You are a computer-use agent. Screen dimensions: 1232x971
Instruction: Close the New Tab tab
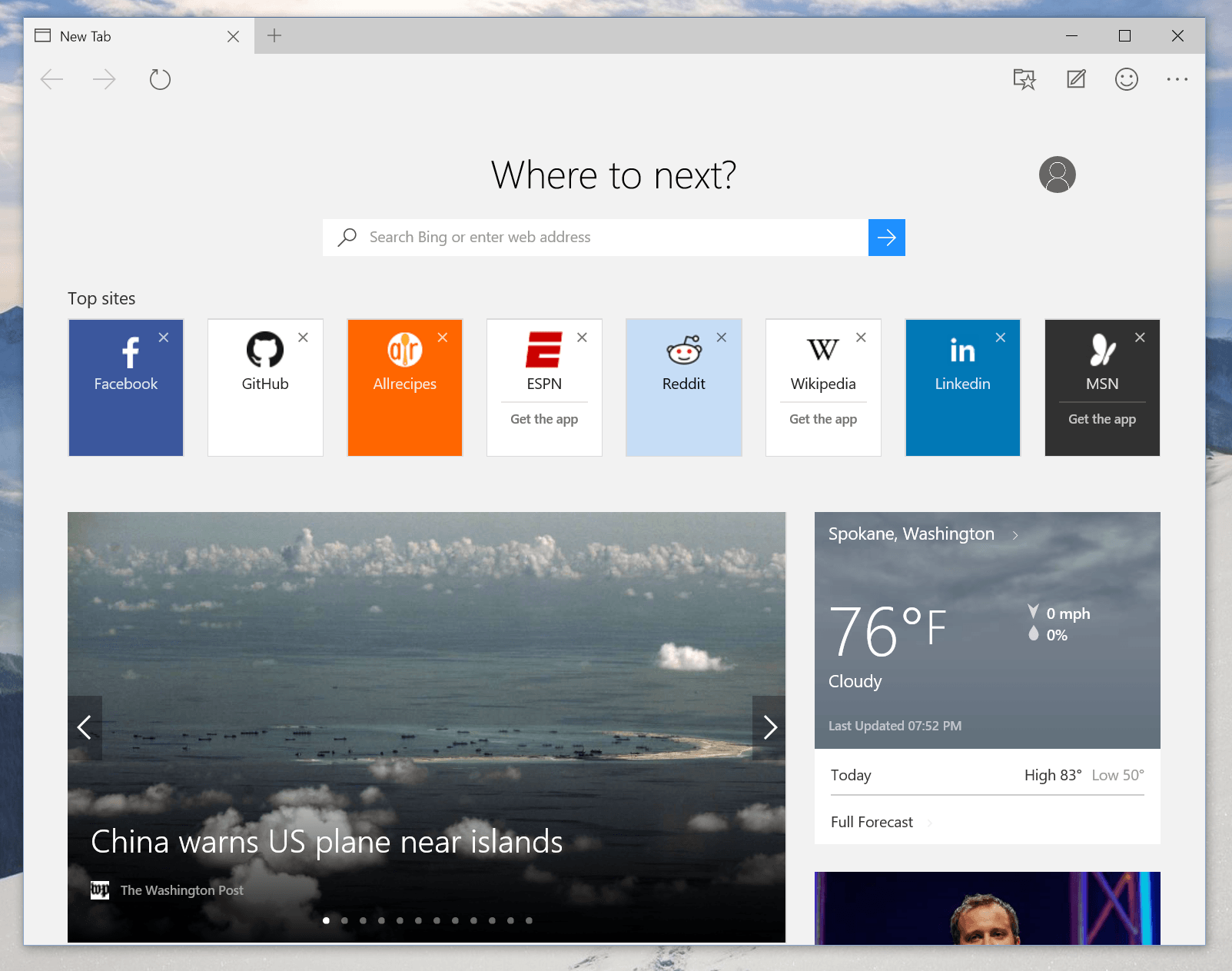[234, 36]
